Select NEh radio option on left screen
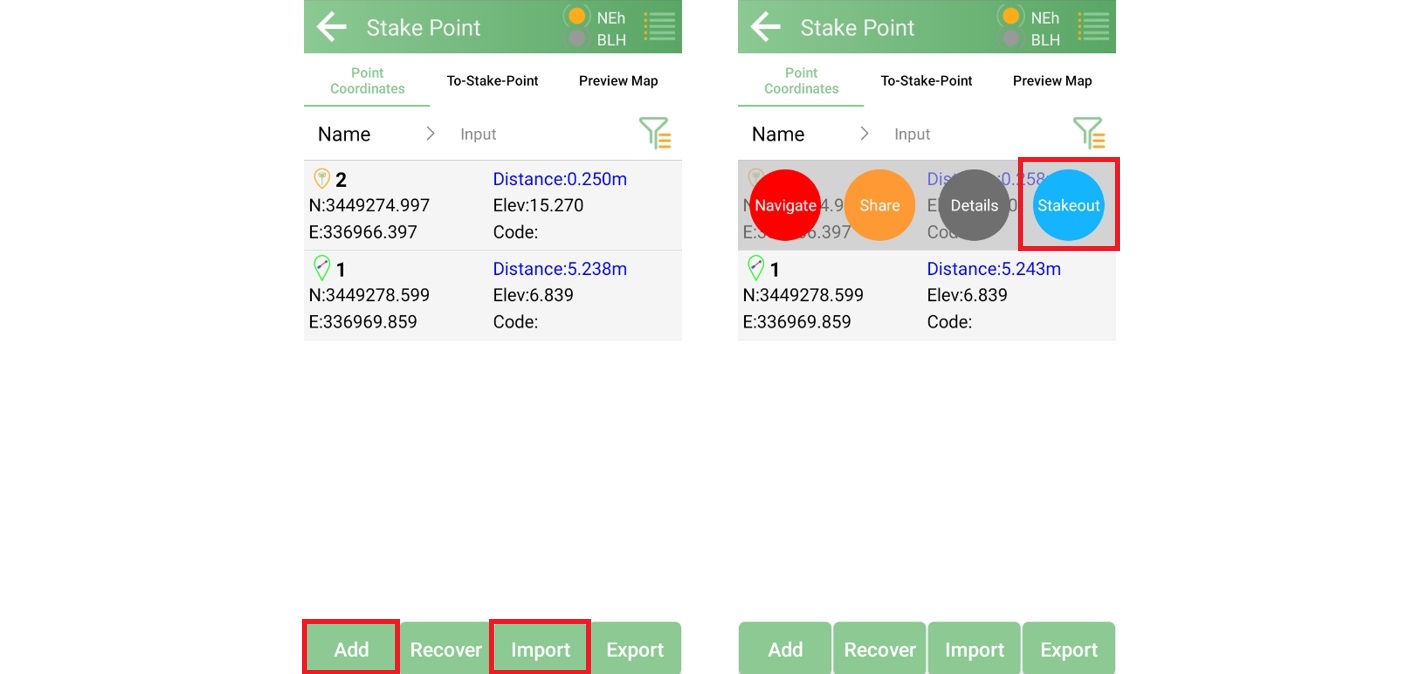This screenshot has height=674, width=1421. point(577,17)
